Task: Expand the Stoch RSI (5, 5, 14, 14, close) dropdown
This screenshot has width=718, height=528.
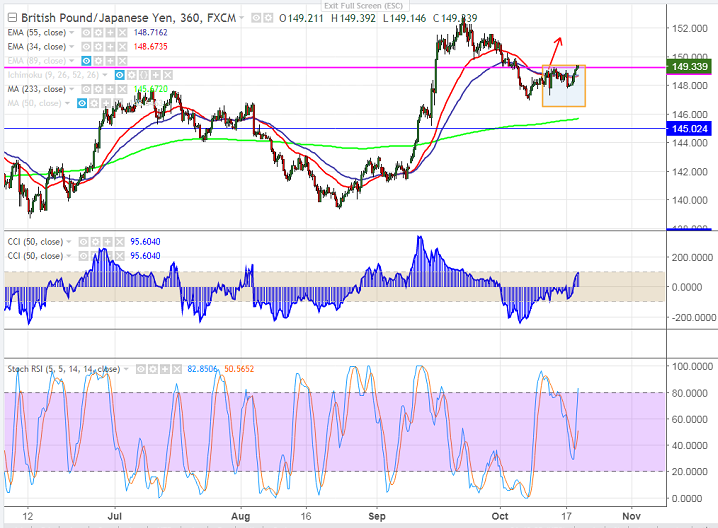Action: point(126,369)
